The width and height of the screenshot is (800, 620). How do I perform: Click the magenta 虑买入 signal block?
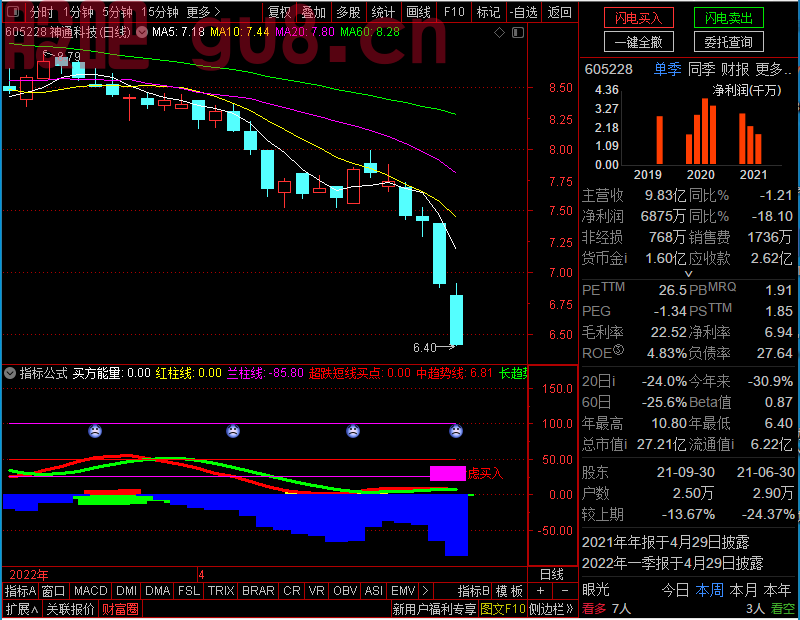(448, 474)
